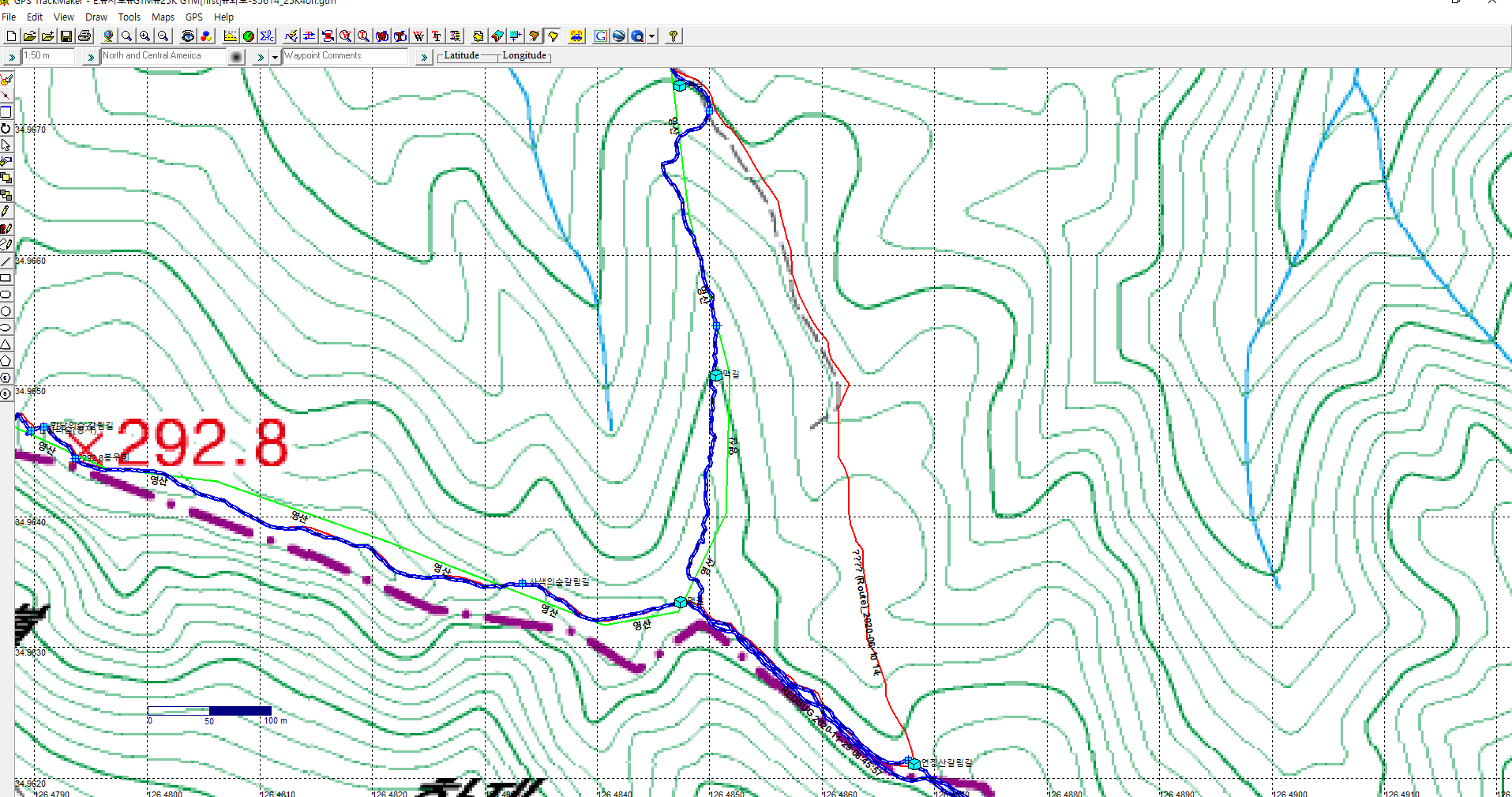
Task: Select the plain magnifier zoom tool
Action: [x=126, y=36]
